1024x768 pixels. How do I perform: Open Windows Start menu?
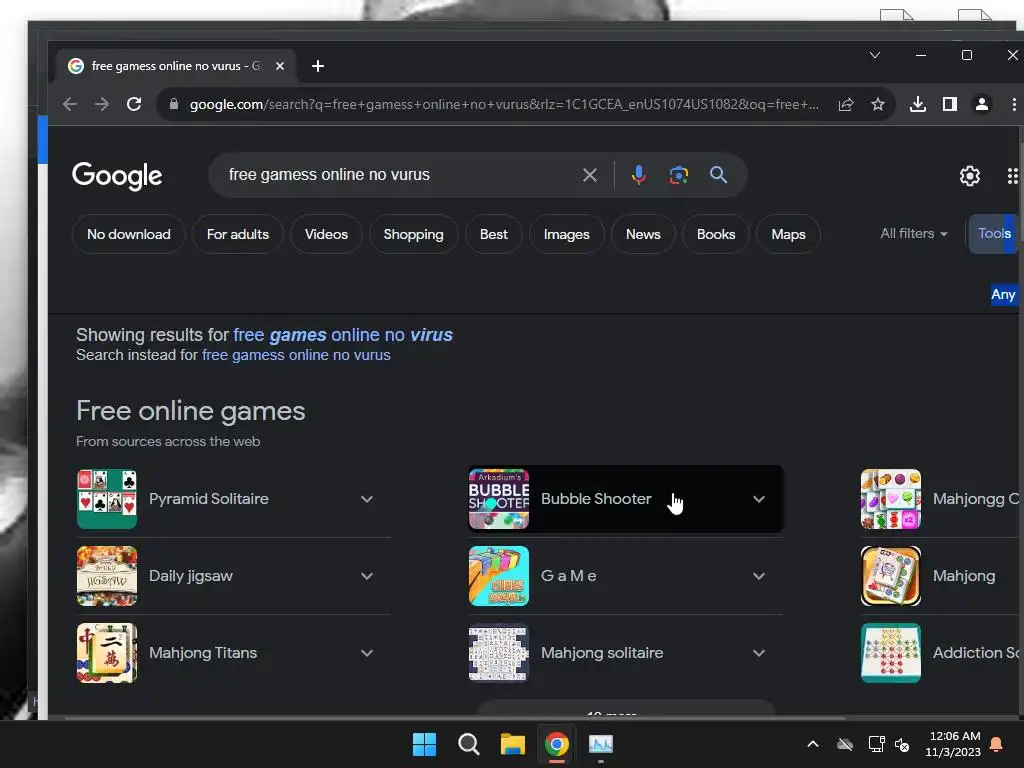(x=424, y=744)
